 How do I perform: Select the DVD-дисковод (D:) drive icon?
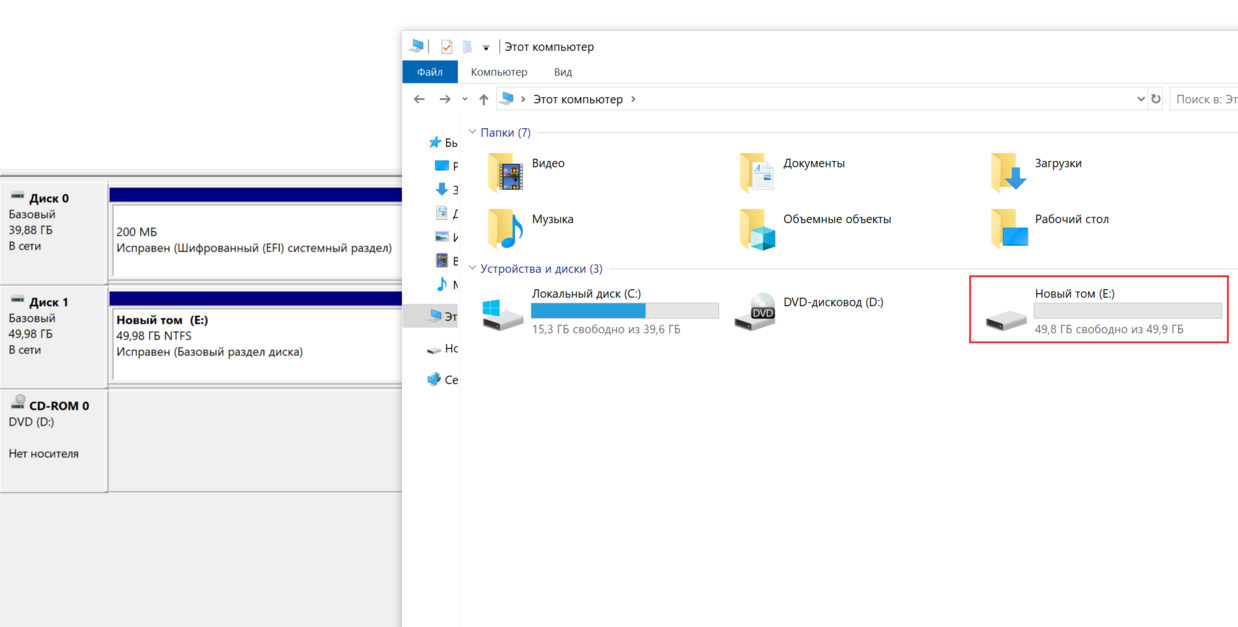pos(757,312)
